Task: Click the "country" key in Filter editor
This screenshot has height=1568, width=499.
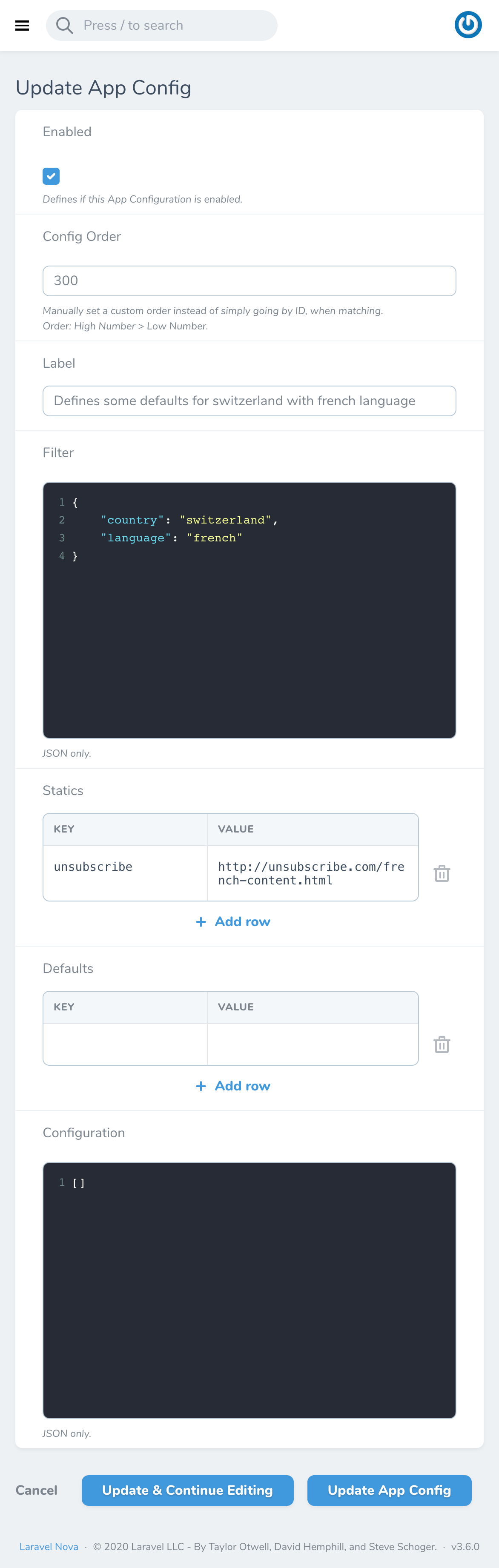Action: pos(132,520)
